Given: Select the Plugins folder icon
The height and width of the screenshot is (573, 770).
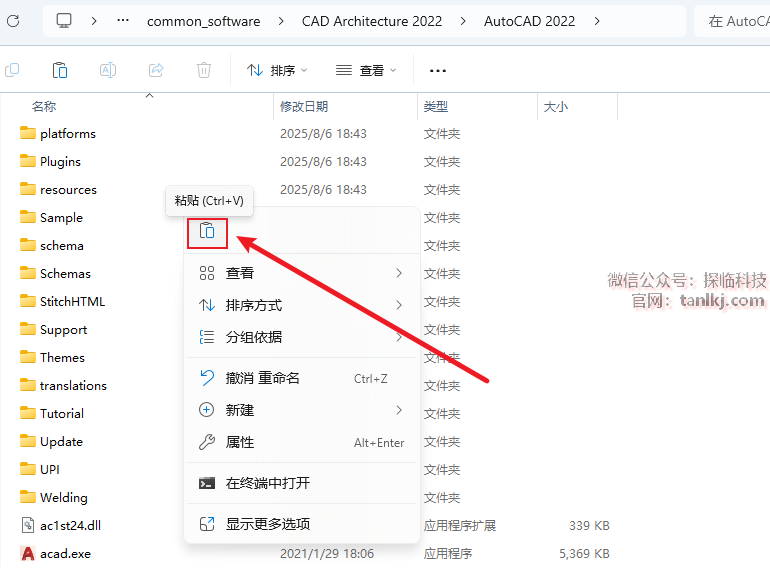Looking at the screenshot, I should coord(28,161).
